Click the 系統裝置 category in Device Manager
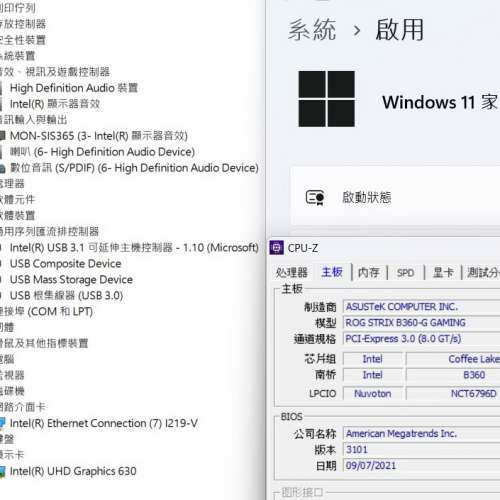The width and height of the screenshot is (500, 500). click(17, 56)
